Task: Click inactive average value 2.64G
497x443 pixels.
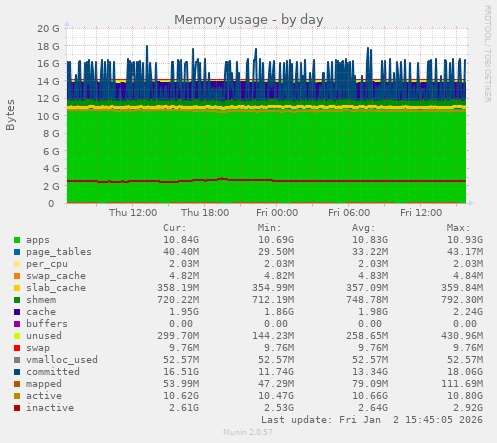Action: 373,408
